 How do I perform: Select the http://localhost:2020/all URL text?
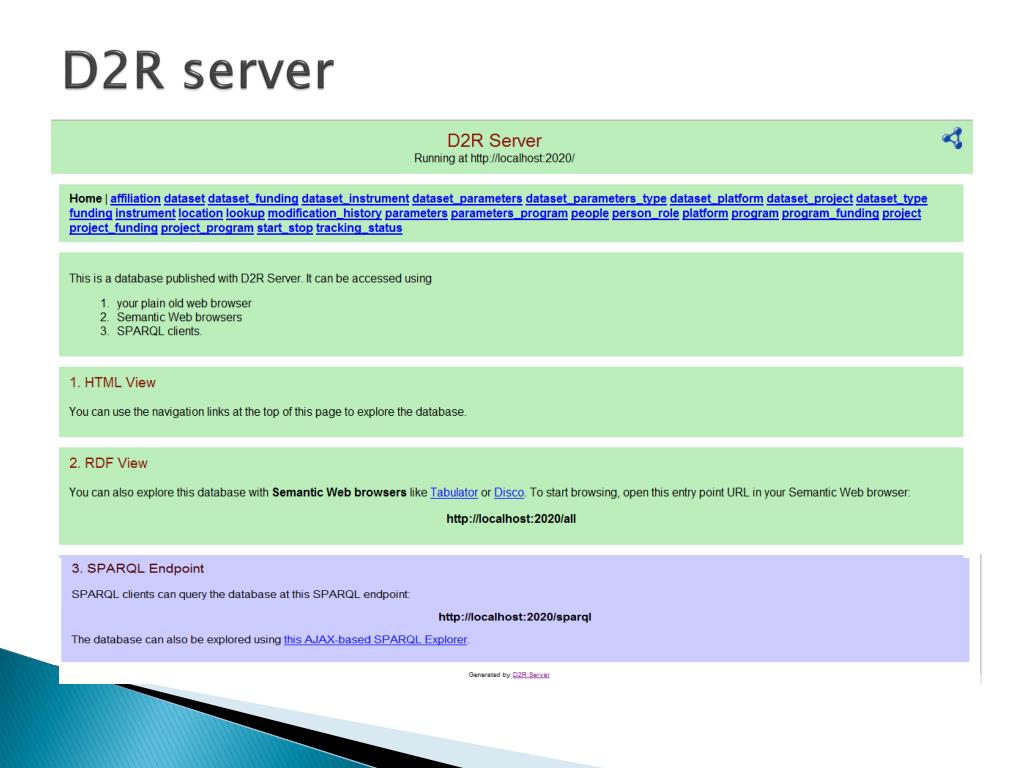point(511,519)
